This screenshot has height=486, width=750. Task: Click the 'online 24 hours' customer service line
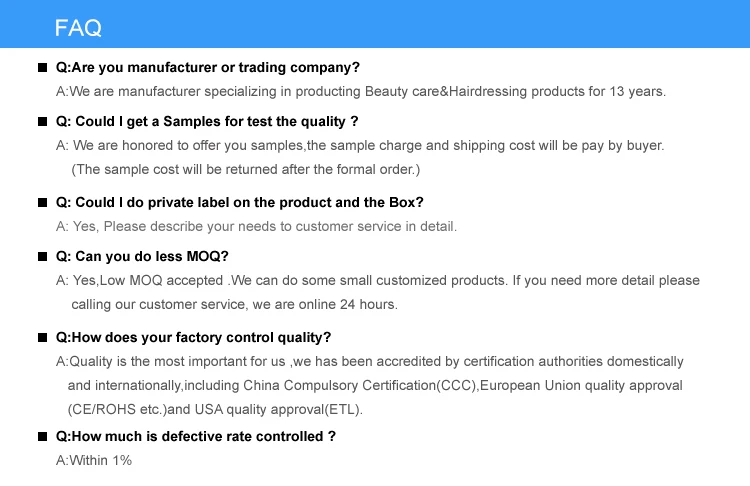(234, 304)
